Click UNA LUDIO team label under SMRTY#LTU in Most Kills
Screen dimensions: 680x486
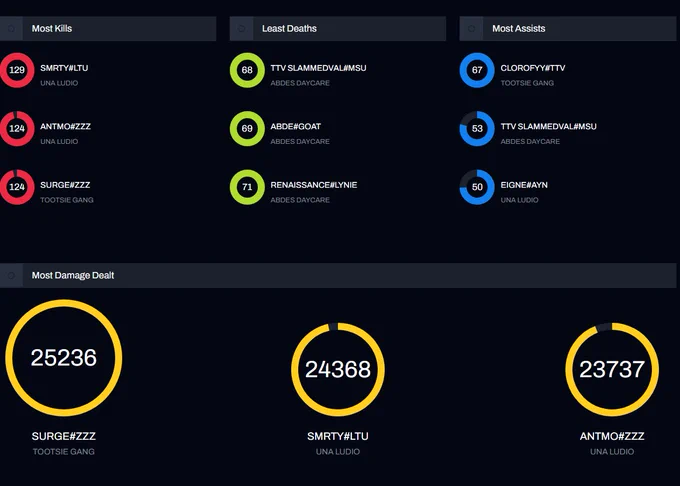[59, 83]
